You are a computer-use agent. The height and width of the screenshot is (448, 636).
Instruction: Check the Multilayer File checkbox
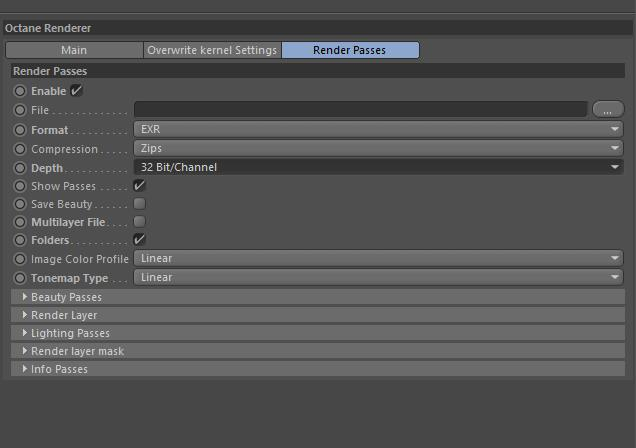click(x=140, y=221)
